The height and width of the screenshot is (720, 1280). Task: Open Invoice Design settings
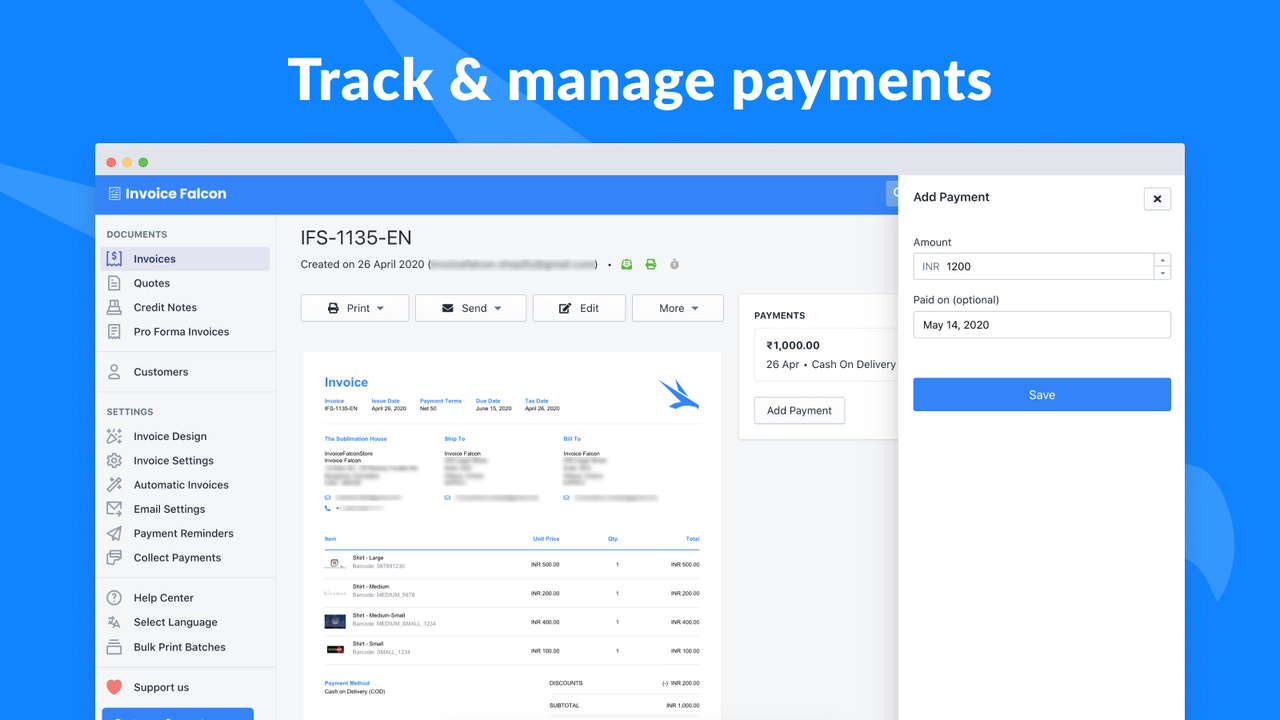click(117, 436)
